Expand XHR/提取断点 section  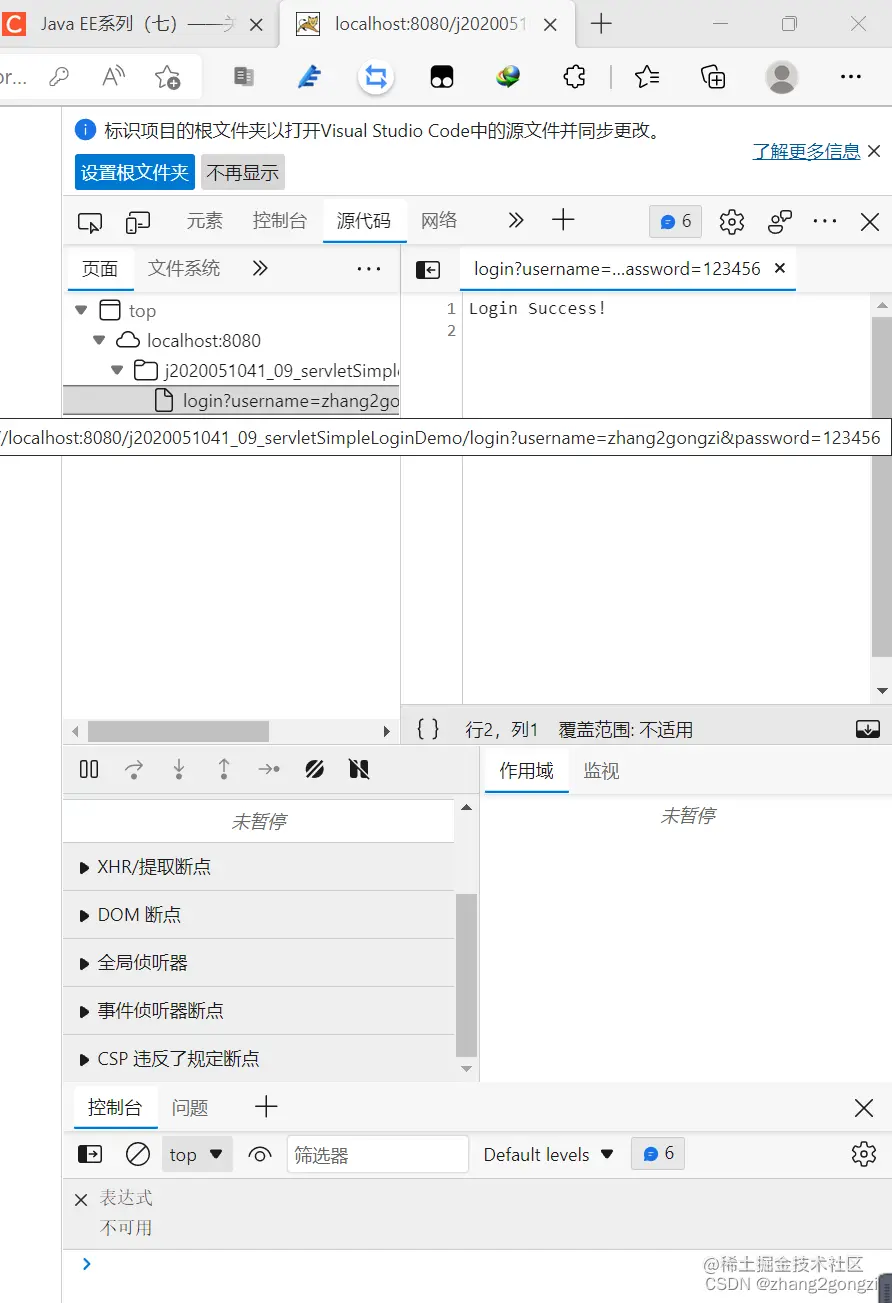258,867
